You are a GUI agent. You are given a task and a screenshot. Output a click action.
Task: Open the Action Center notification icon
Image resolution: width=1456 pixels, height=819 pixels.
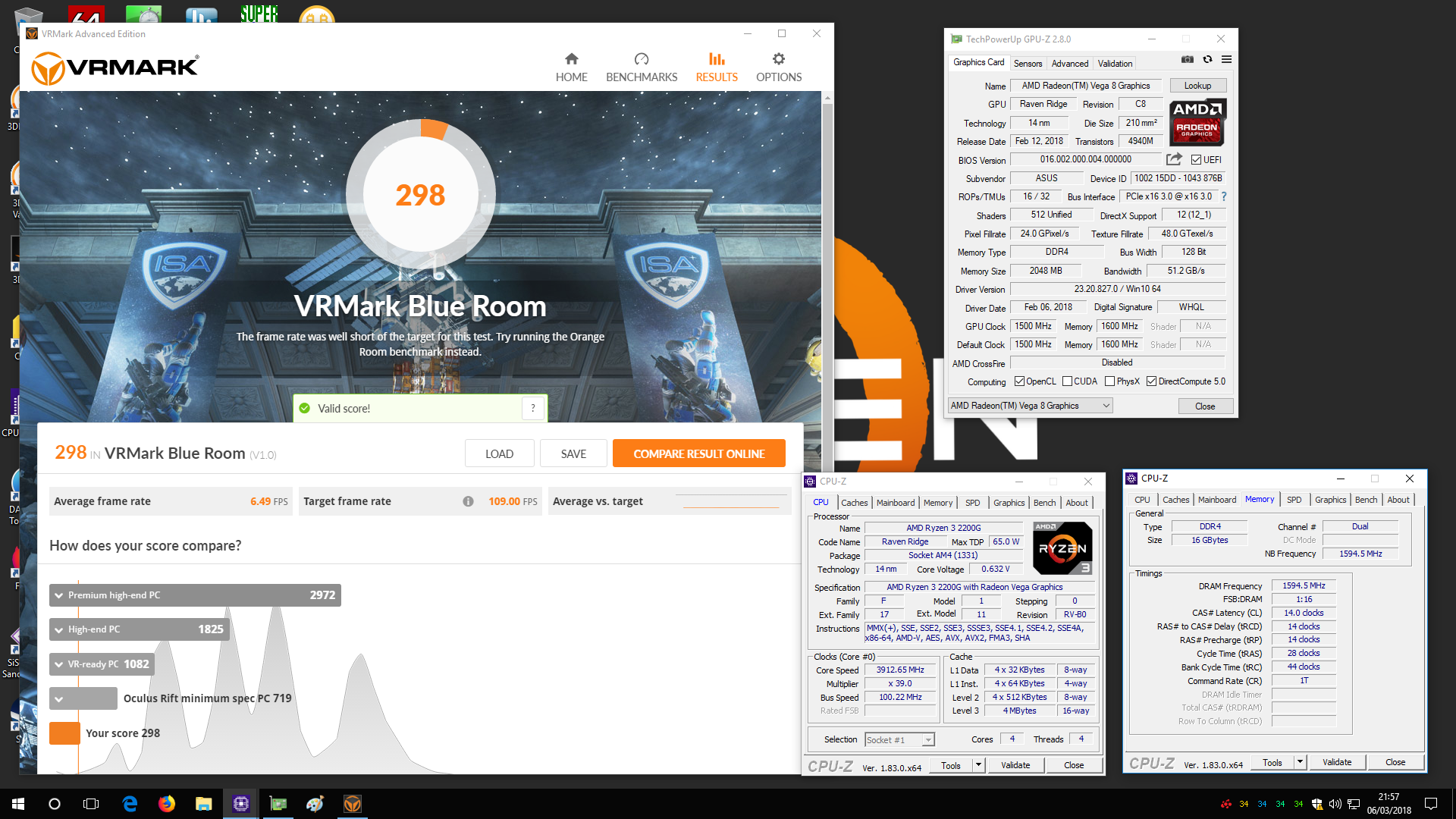[1431, 804]
